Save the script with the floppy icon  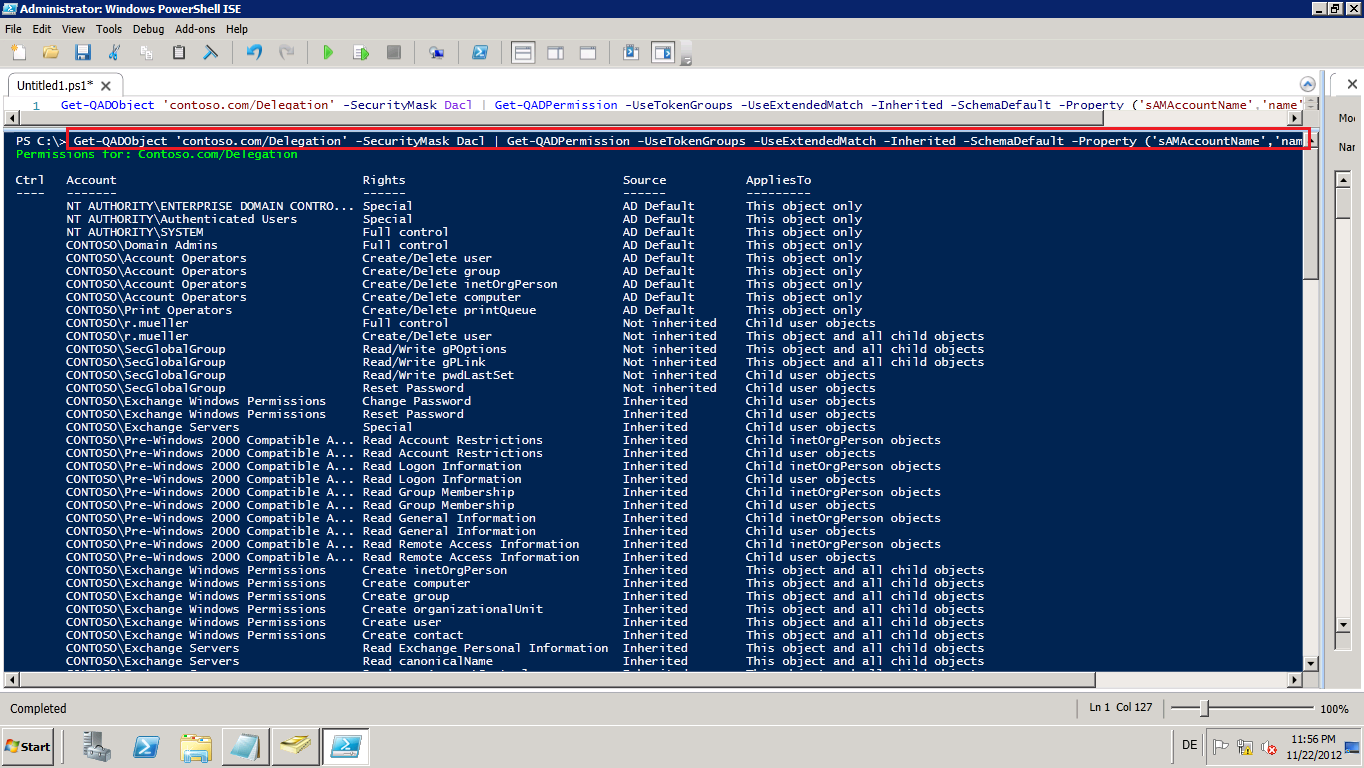pos(83,52)
